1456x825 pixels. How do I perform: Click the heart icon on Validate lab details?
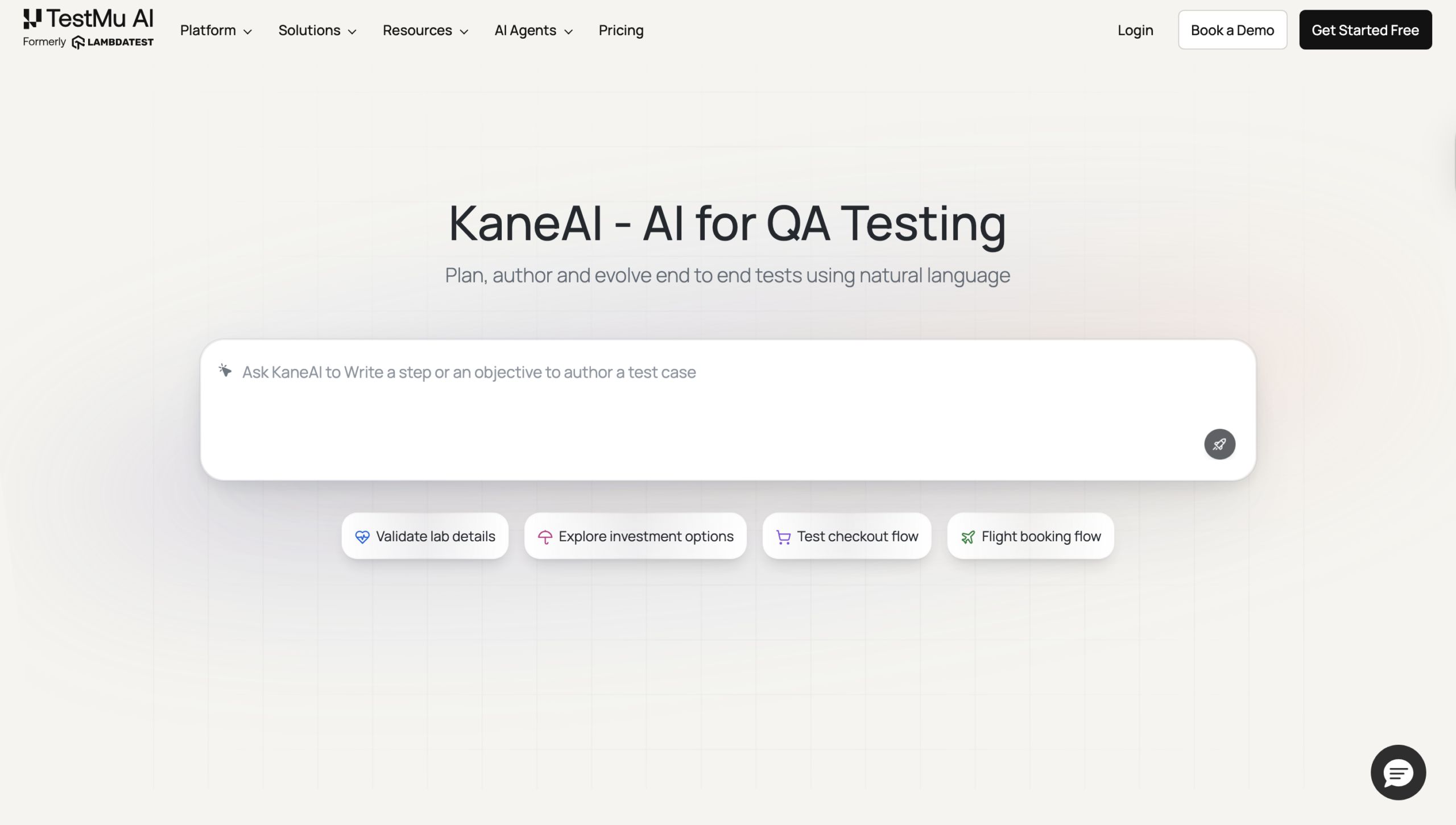(x=362, y=537)
